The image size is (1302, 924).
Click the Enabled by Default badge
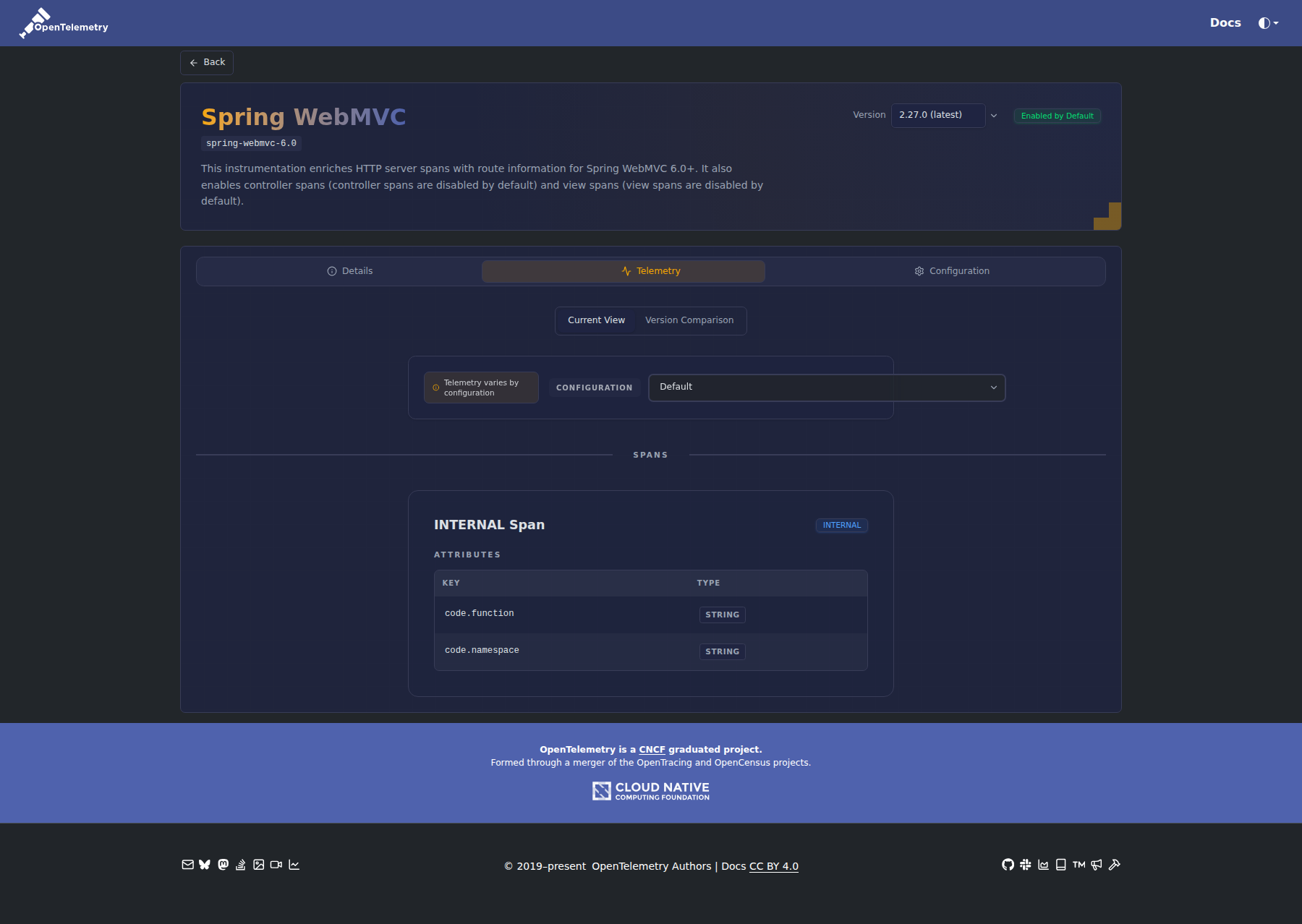click(1057, 116)
